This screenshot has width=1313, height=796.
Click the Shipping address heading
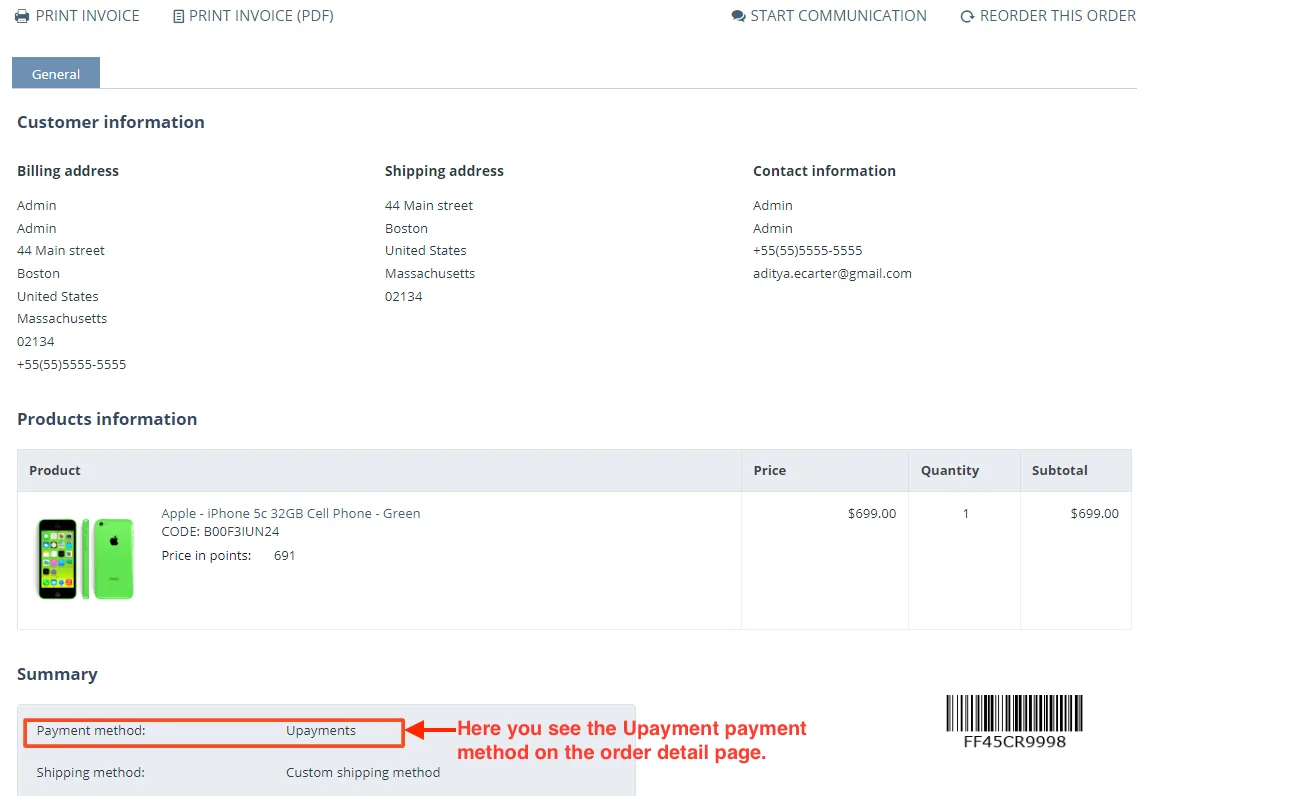444,171
